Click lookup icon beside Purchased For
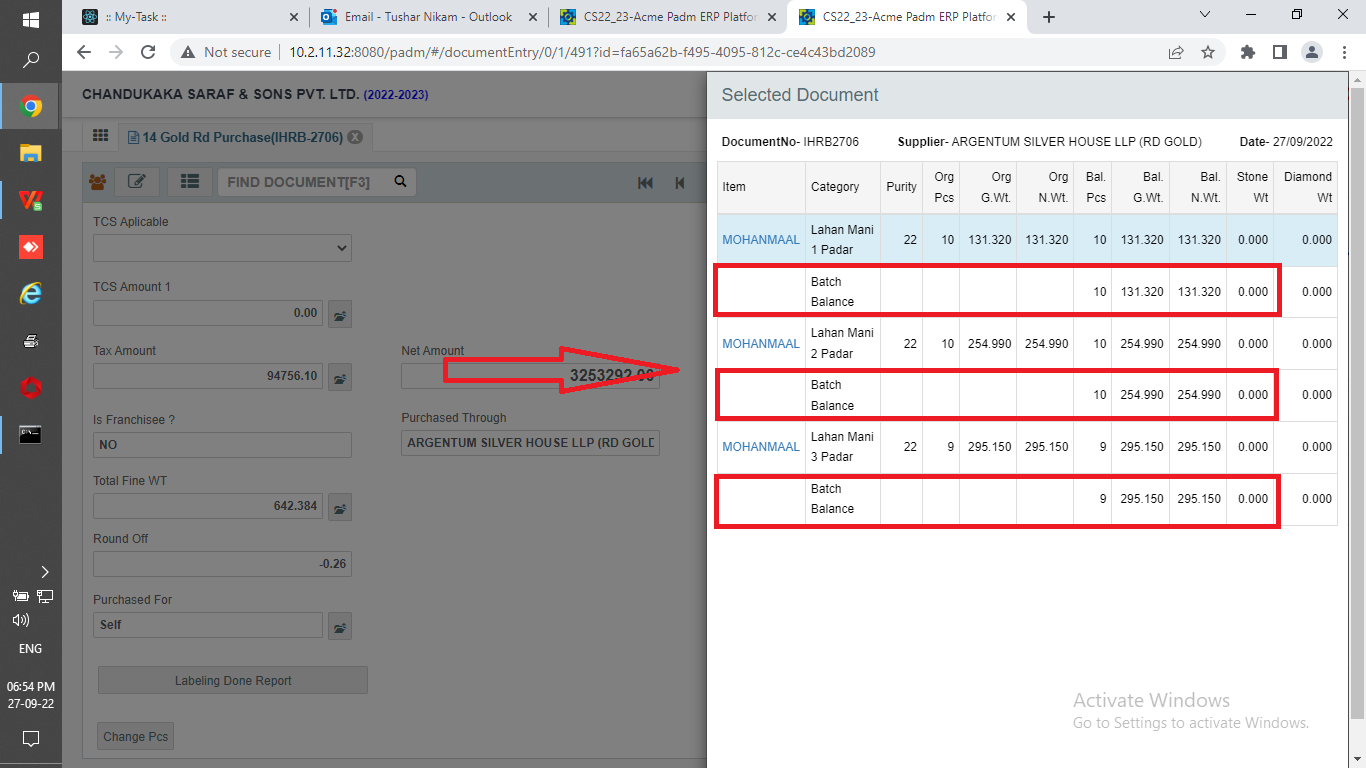Viewport: 1366px width, 768px height. pos(341,626)
